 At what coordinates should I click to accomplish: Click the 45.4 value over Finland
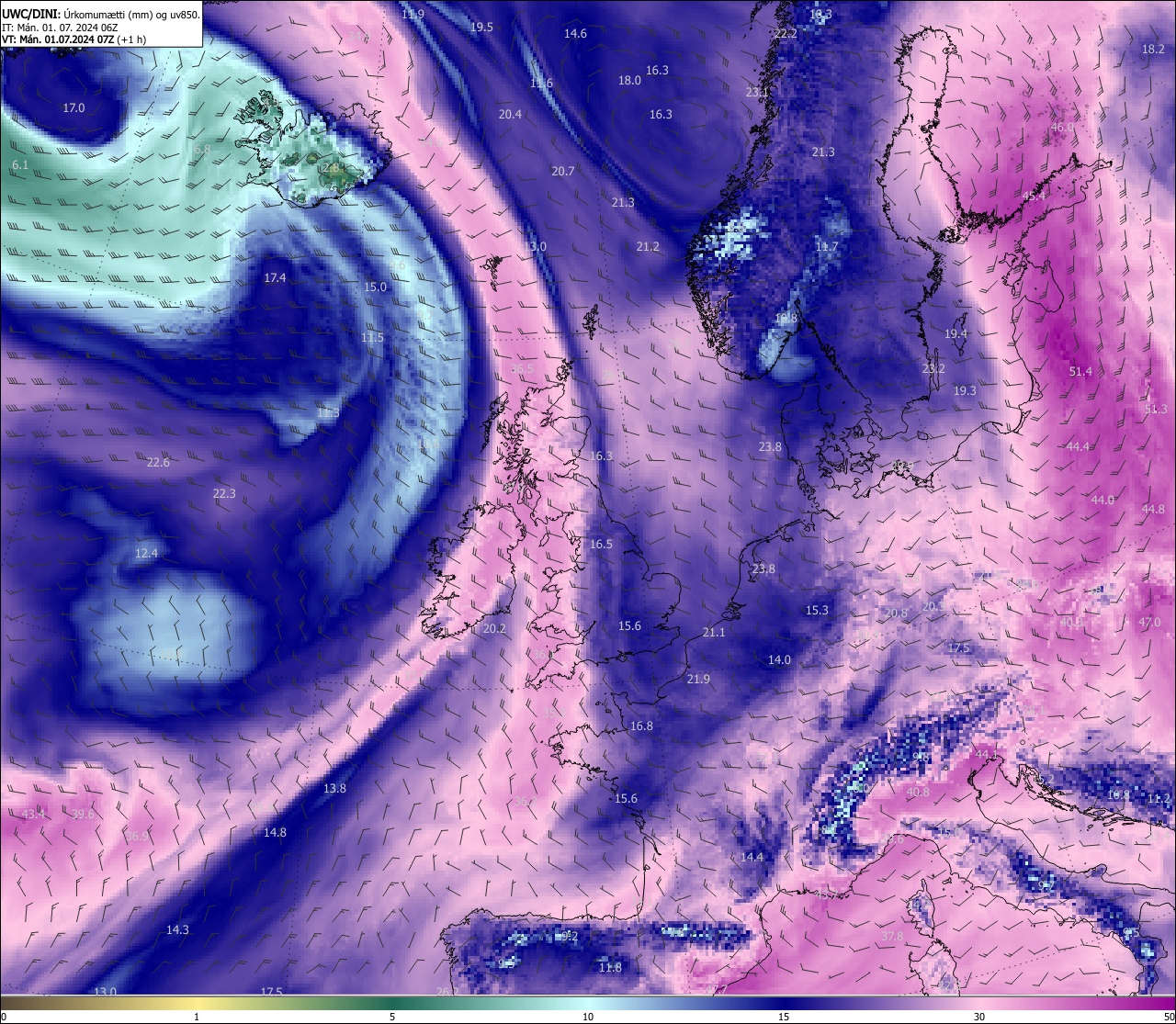pos(1034,197)
